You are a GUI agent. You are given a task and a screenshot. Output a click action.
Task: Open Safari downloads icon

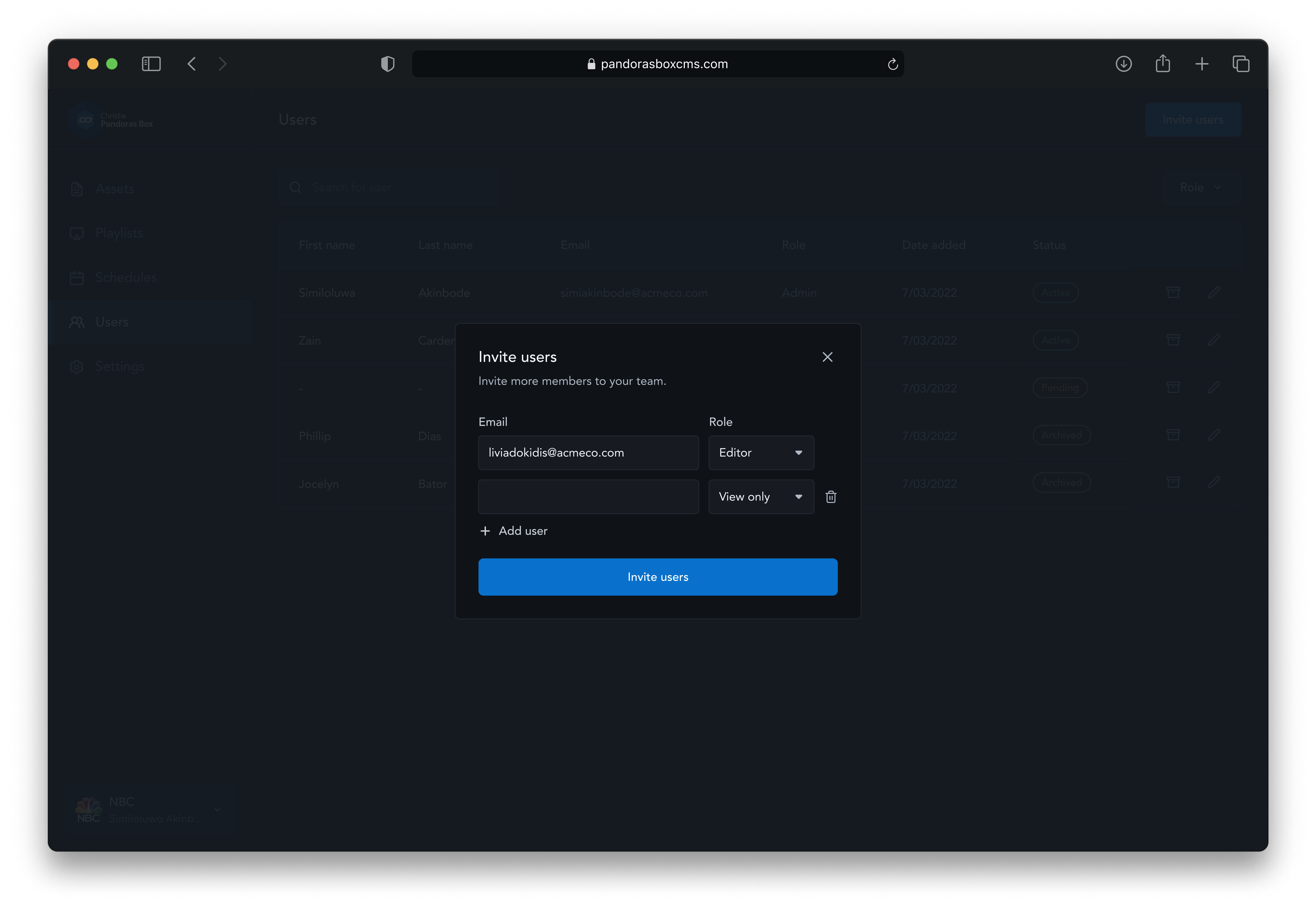click(1123, 64)
